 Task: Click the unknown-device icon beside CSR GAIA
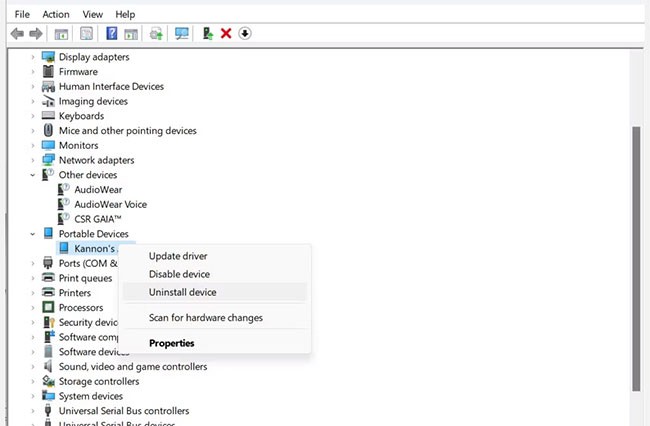pyautogui.click(x=63, y=218)
